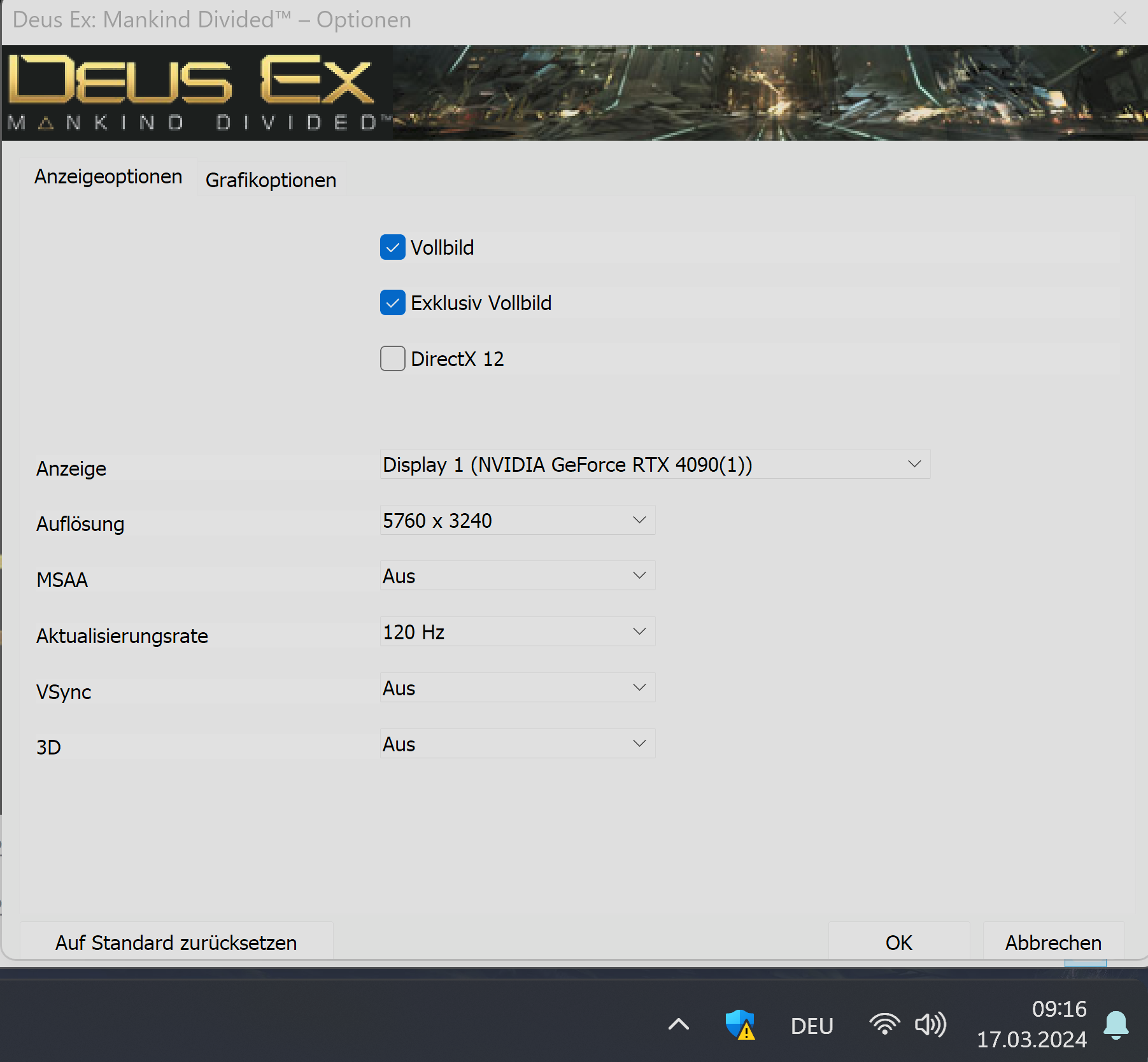Viewport: 1148px width, 1062px height.
Task: Show hidden tray icons chevron
Action: pos(679,1024)
